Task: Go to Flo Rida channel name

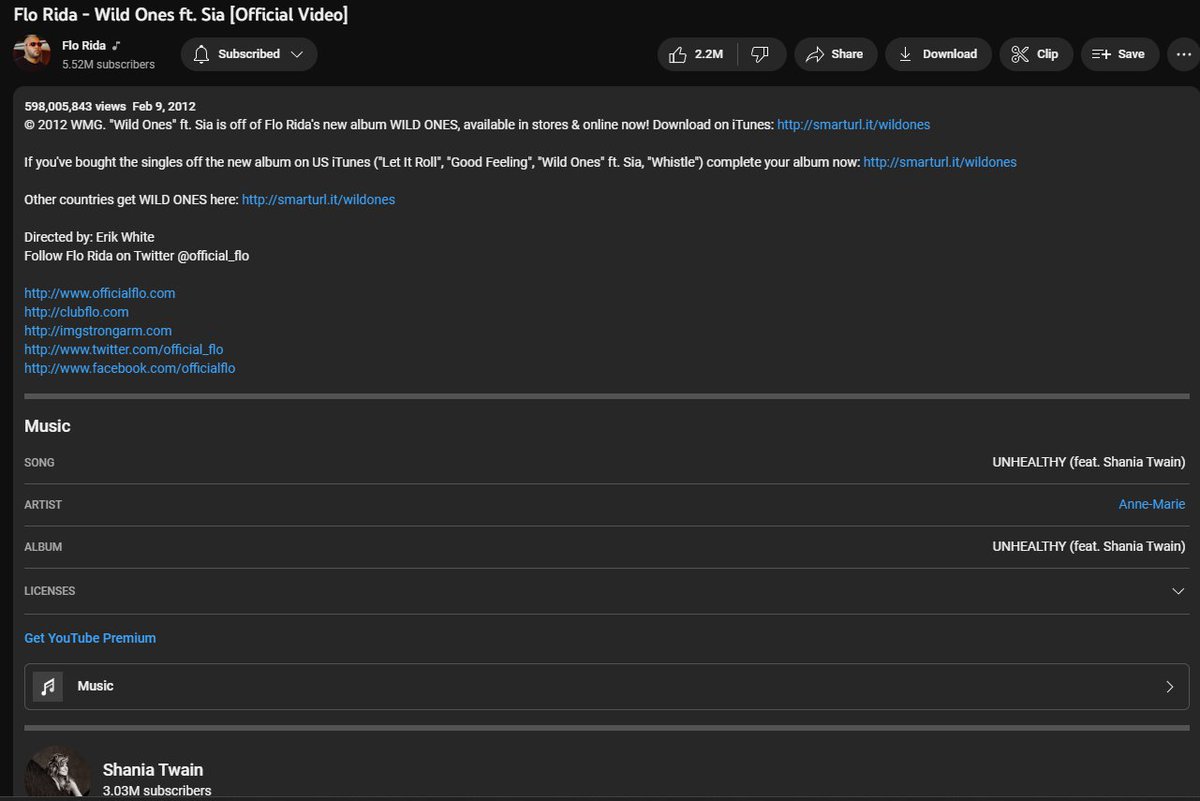Action: (x=84, y=45)
